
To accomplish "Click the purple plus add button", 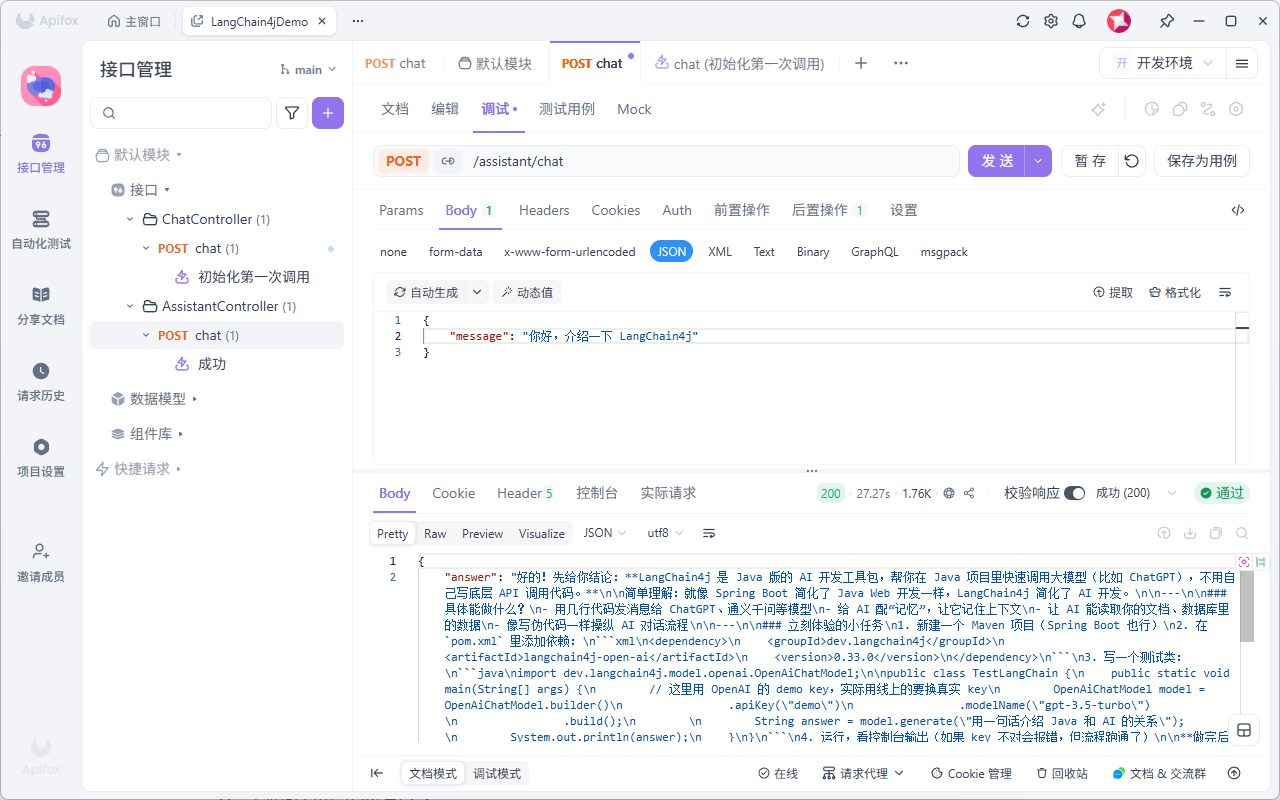I will pyautogui.click(x=328, y=113).
